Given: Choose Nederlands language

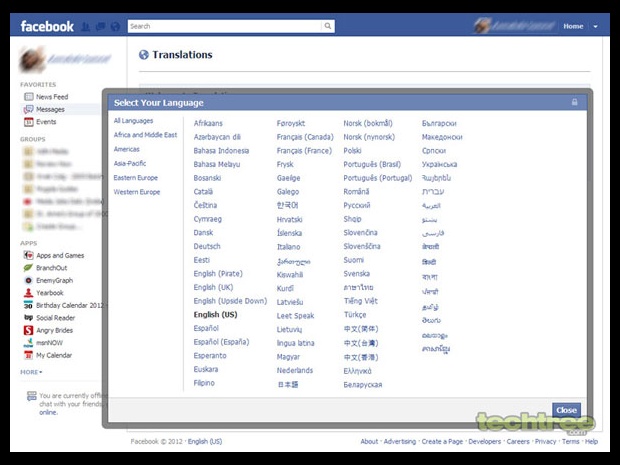Looking at the screenshot, I should 295,370.
